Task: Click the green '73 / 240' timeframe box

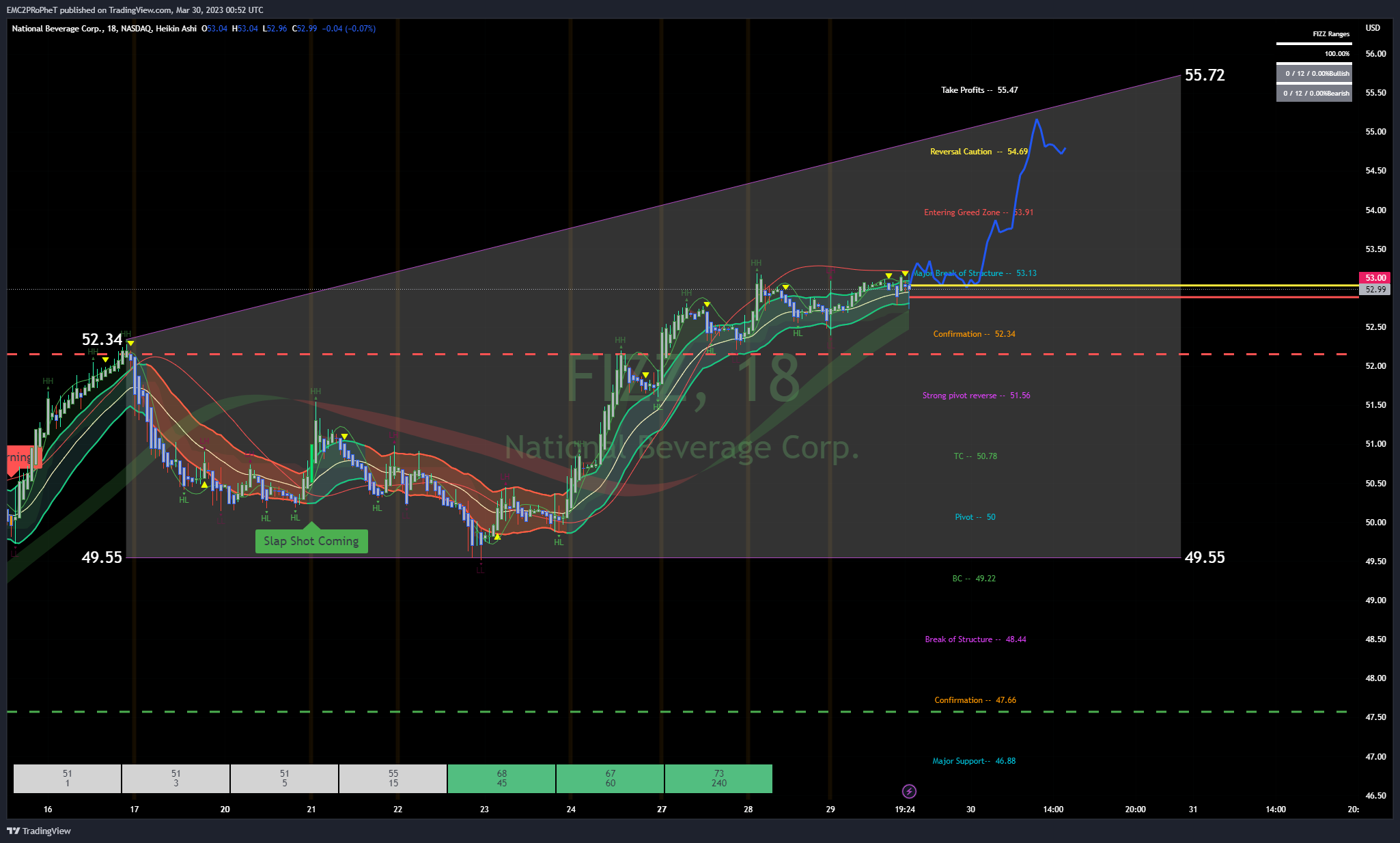Action: coord(718,779)
